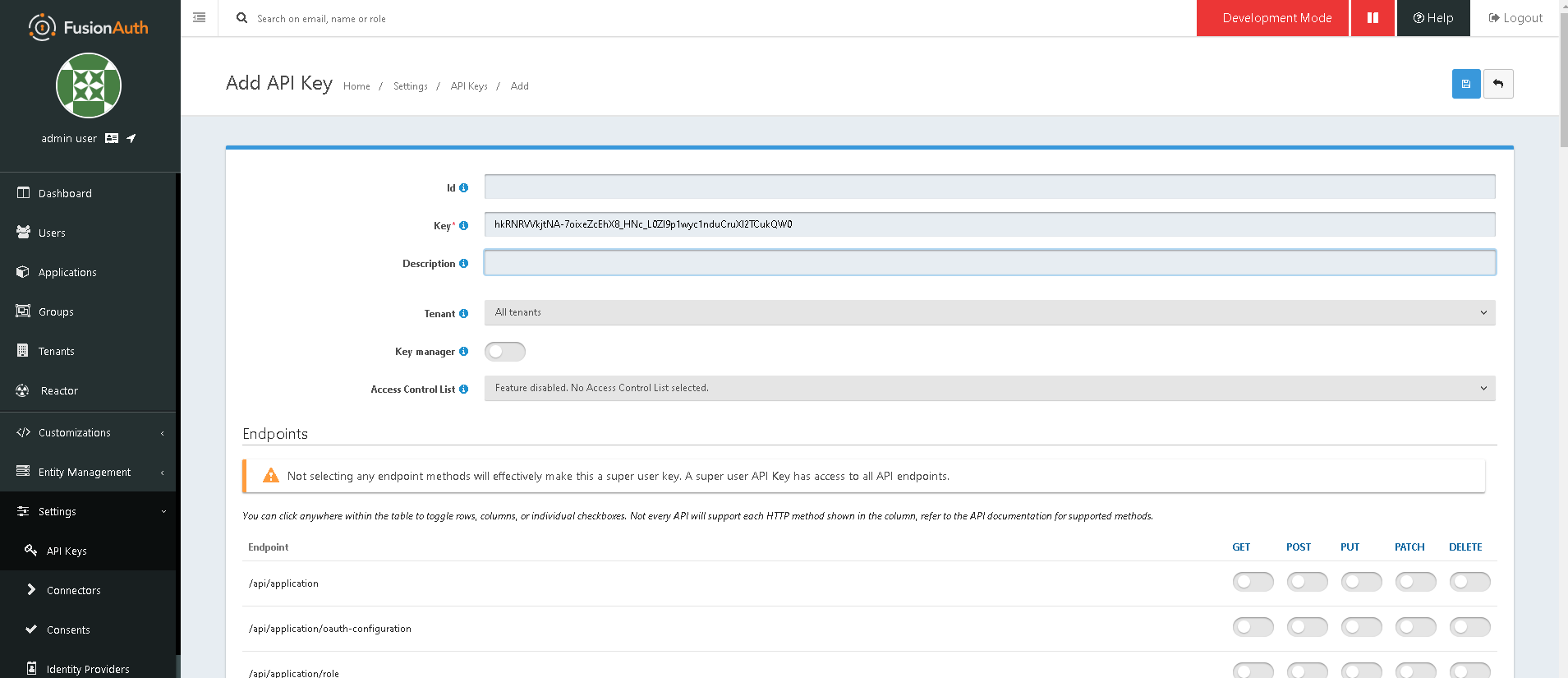Click the Description input field

[x=990, y=262]
